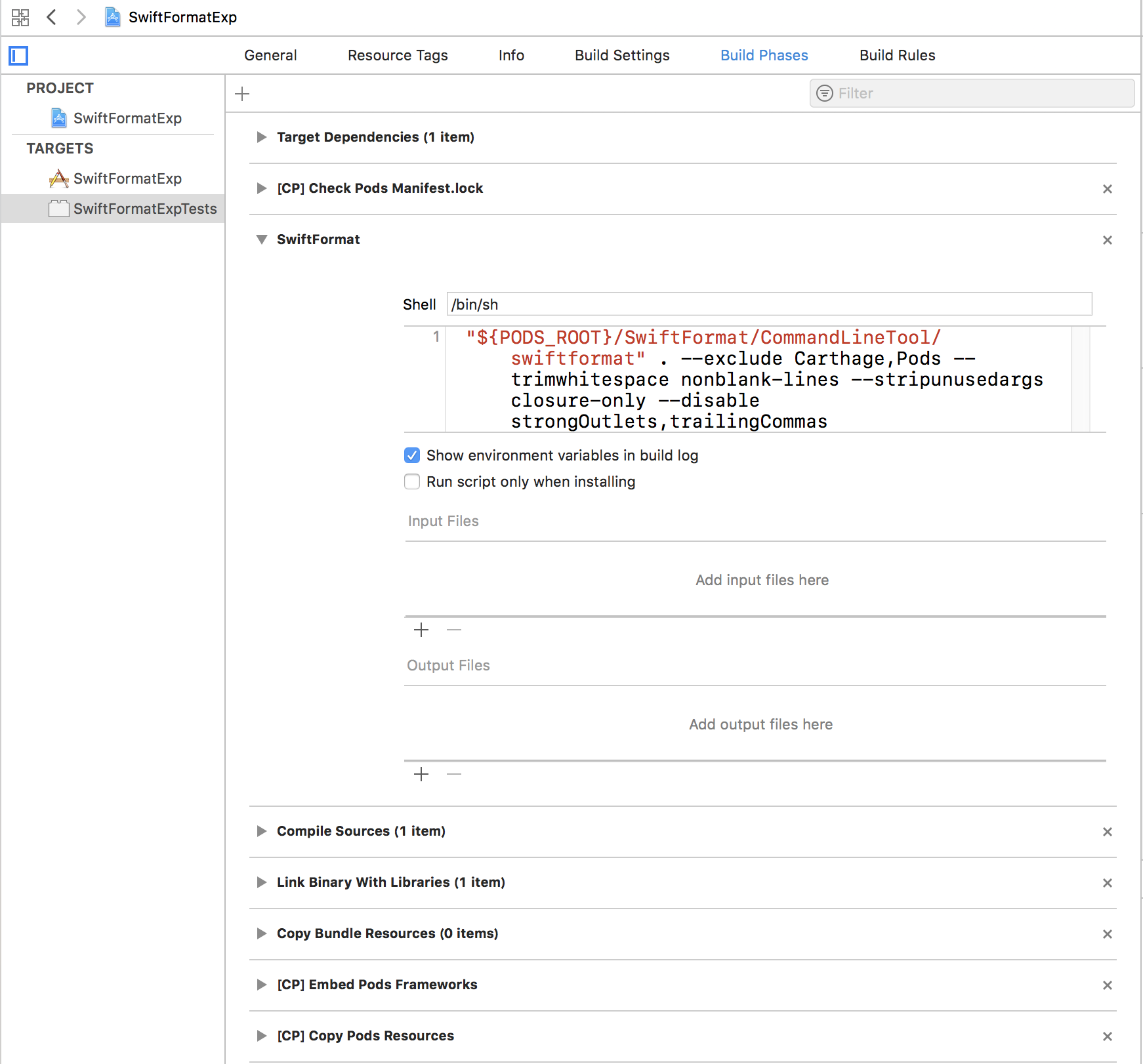Select the SwiftFormatExp project blueprint icon
Screen dimensions: 1143x1064
click(x=59, y=118)
